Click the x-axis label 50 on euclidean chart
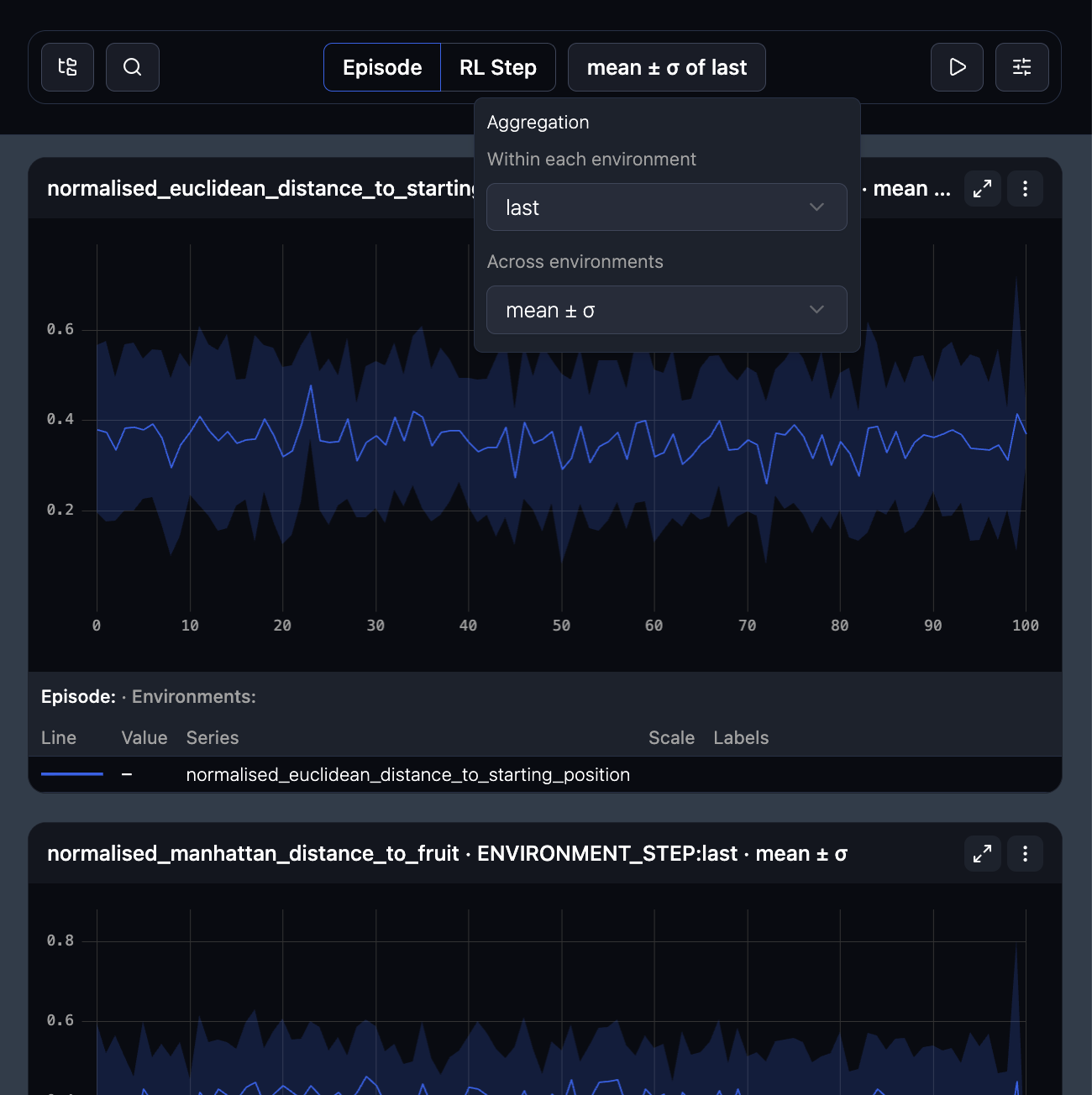 [x=561, y=626]
